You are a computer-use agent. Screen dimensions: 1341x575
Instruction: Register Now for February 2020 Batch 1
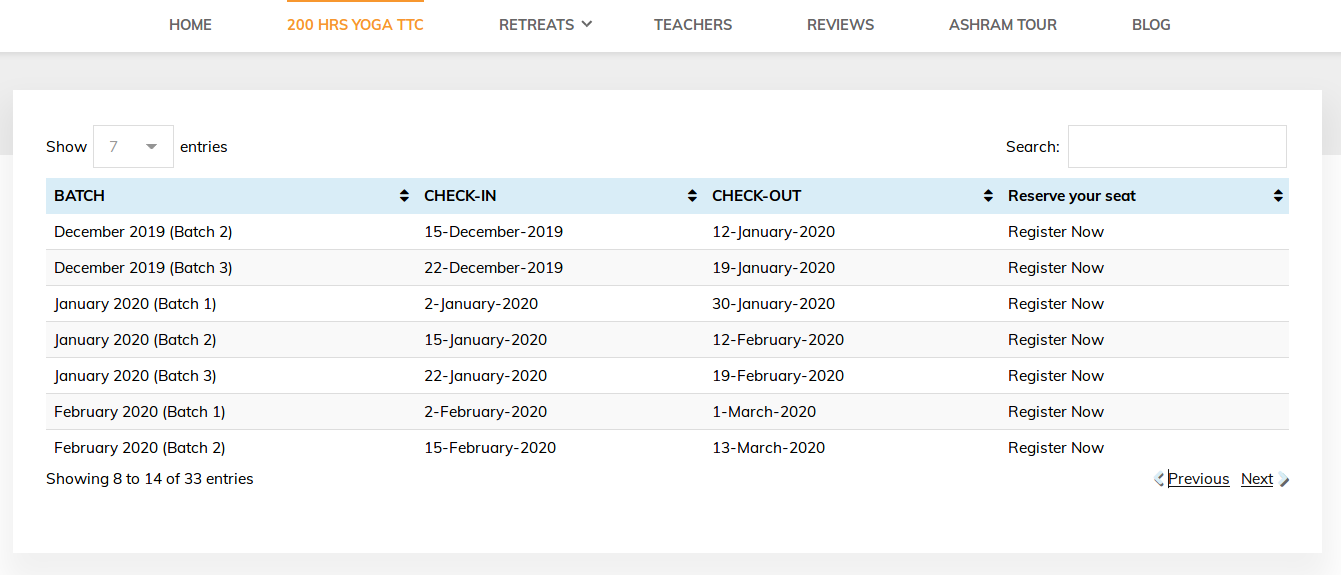1056,412
